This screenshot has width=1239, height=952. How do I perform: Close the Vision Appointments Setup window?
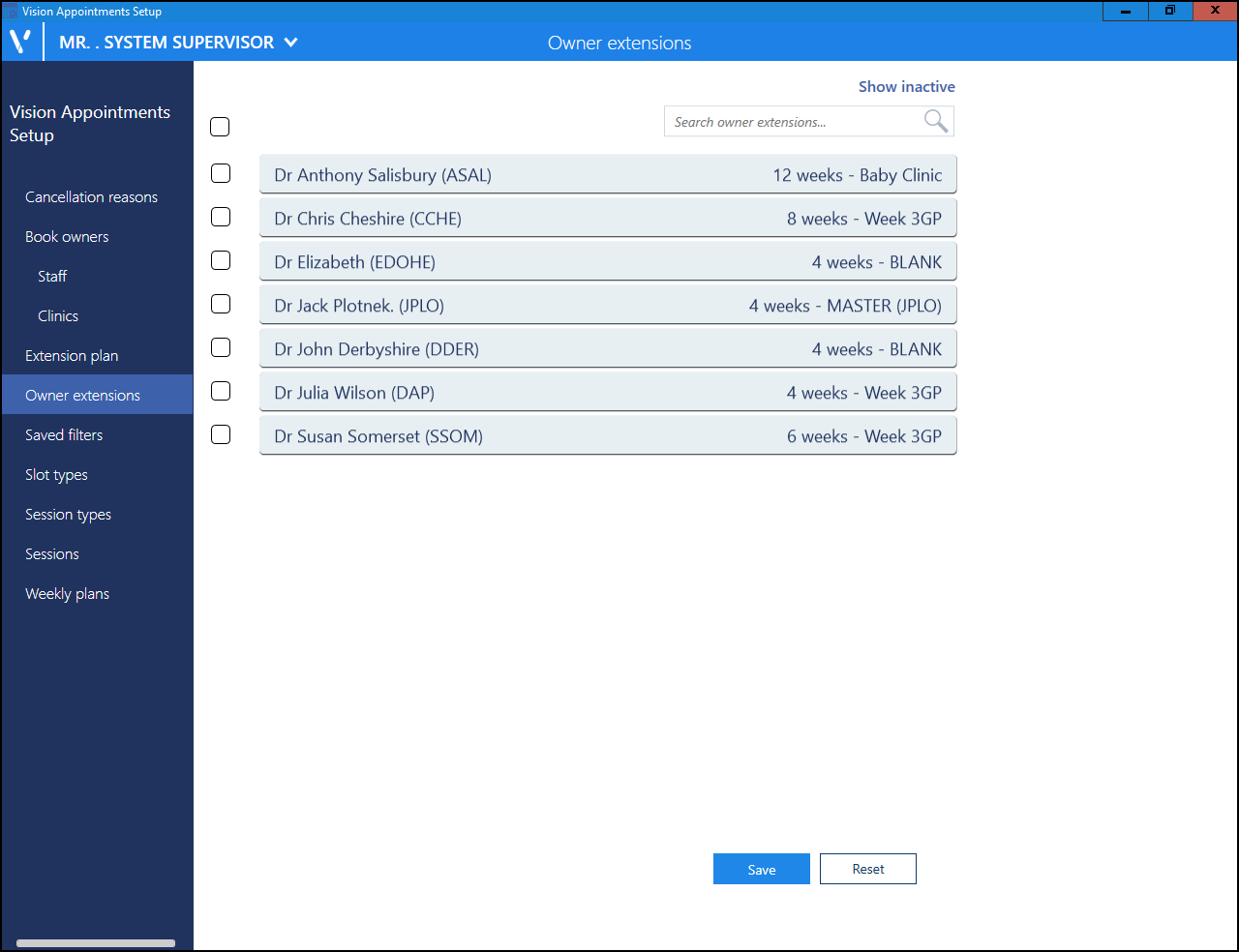coord(1215,11)
